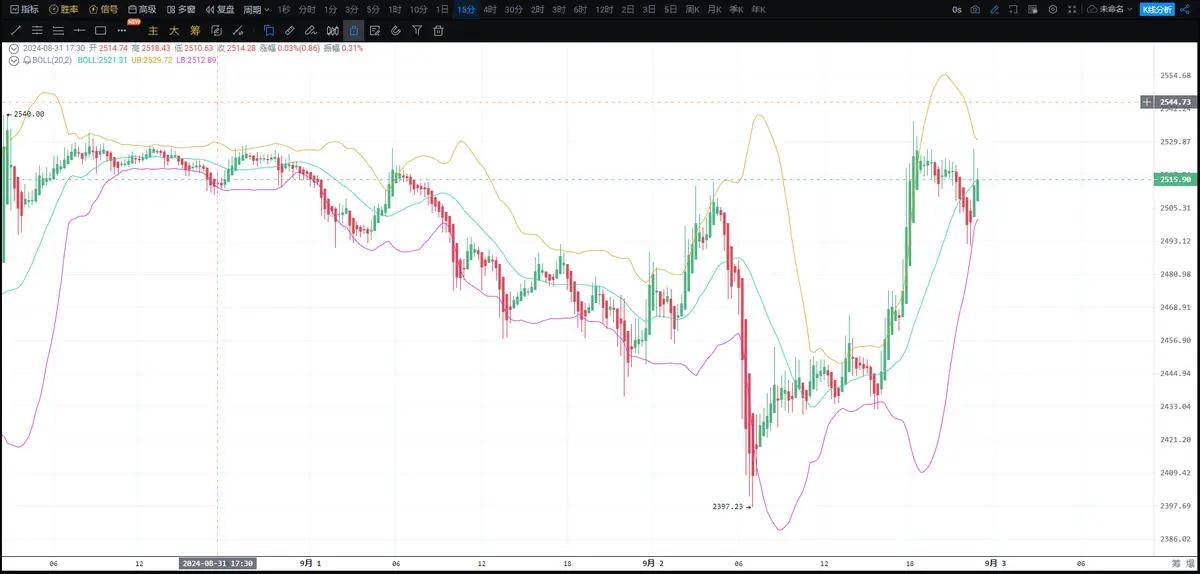Switch to the 1时 timeframe
This screenshot has height=574, width=1200.
395,9
